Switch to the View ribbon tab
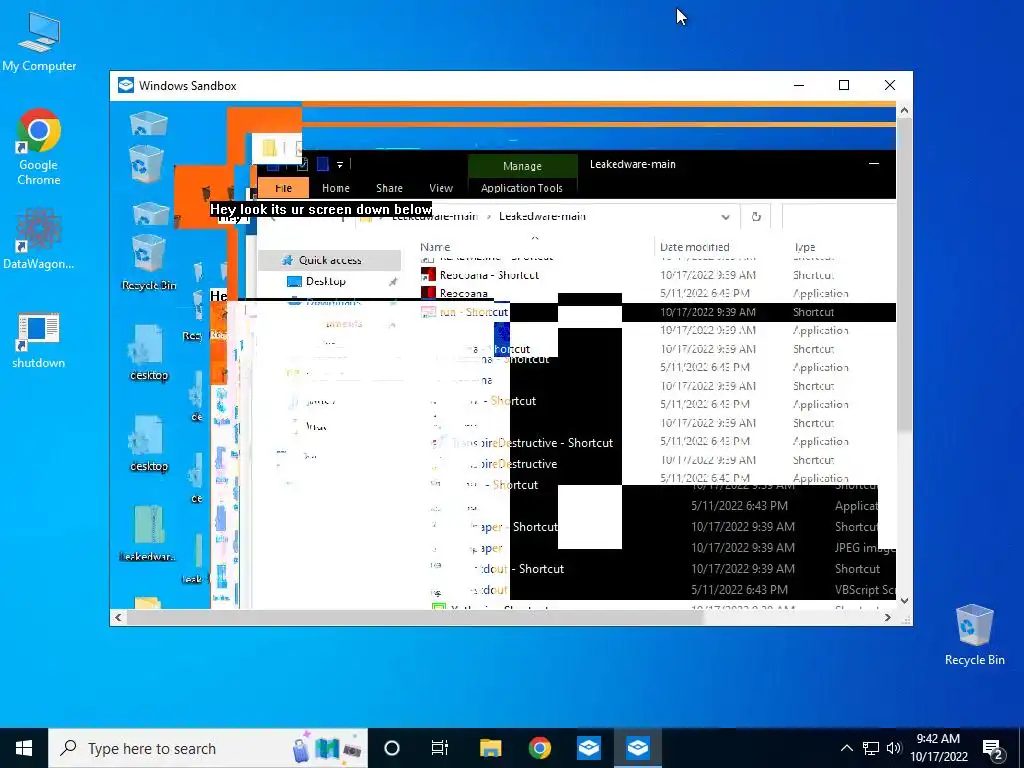 click(441, 188)
